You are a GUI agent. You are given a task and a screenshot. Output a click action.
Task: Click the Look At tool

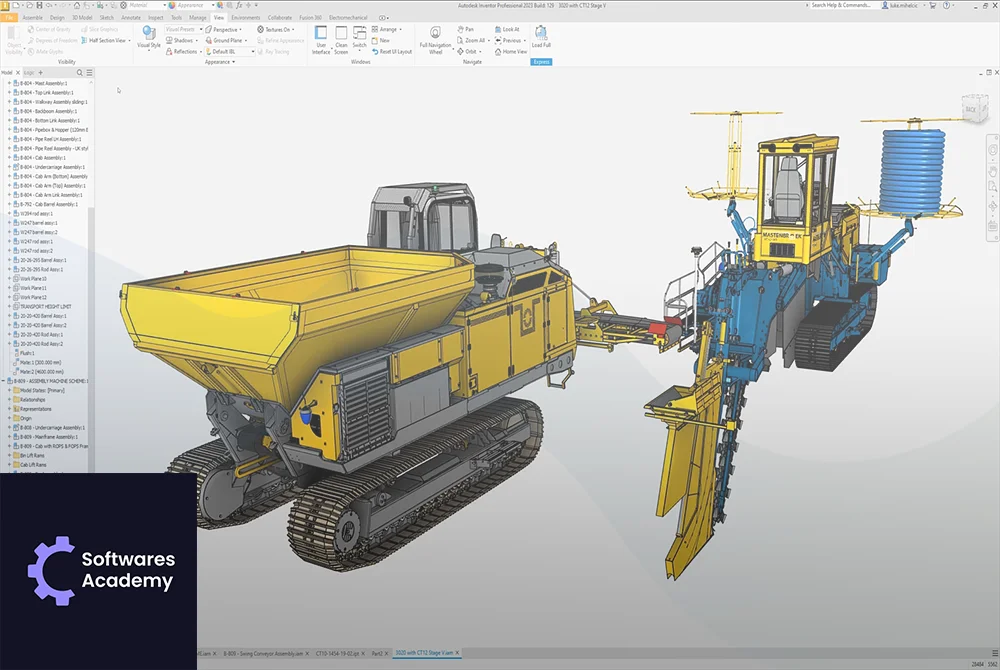coord(507,29)
